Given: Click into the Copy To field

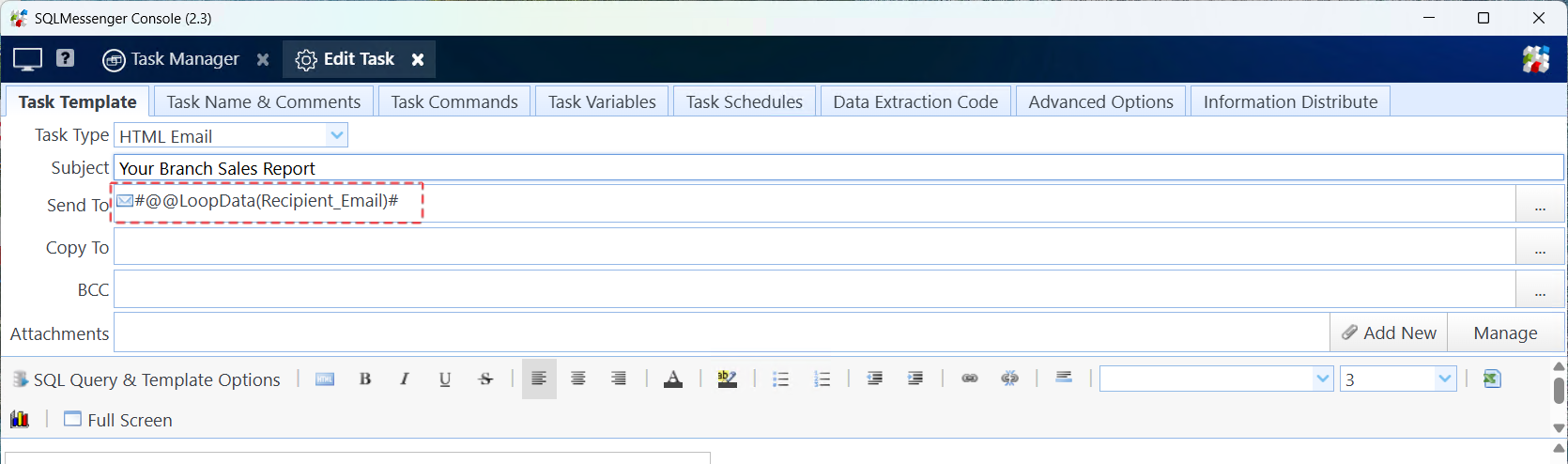Looking at the screenshot, I should (814, 247).
